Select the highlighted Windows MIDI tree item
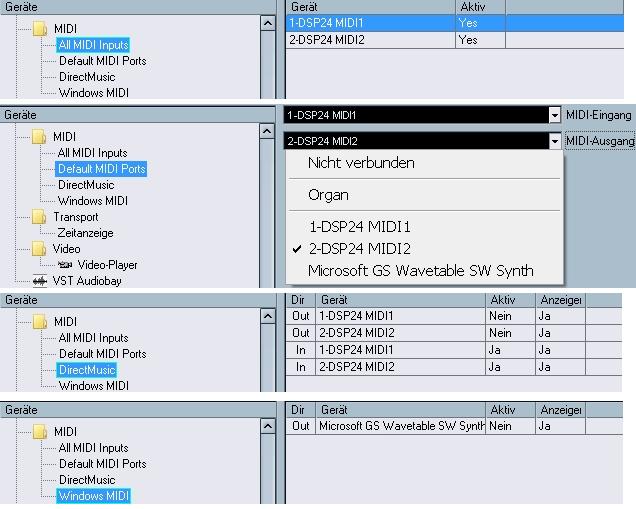 point(94,496)
